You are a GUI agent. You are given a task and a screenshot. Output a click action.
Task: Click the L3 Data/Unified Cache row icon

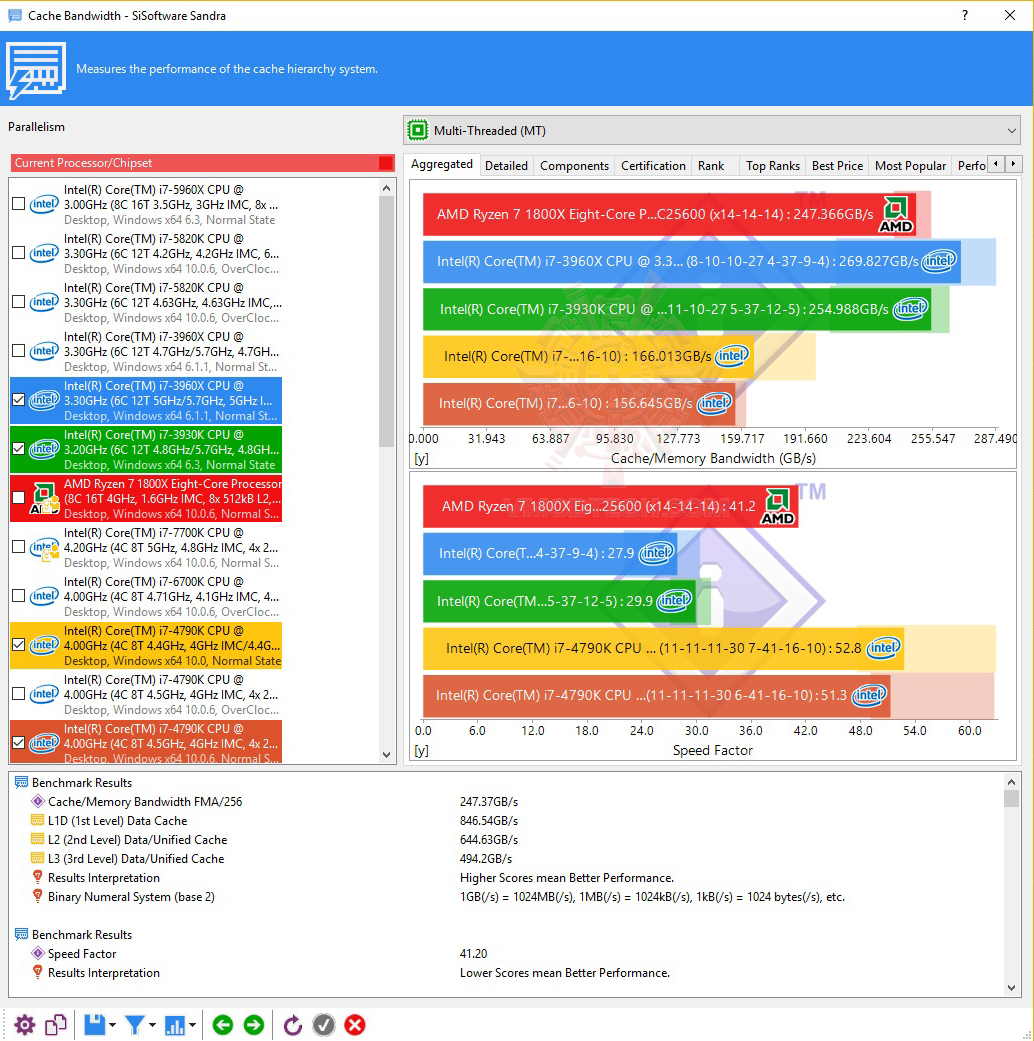(x=38, y=858)
